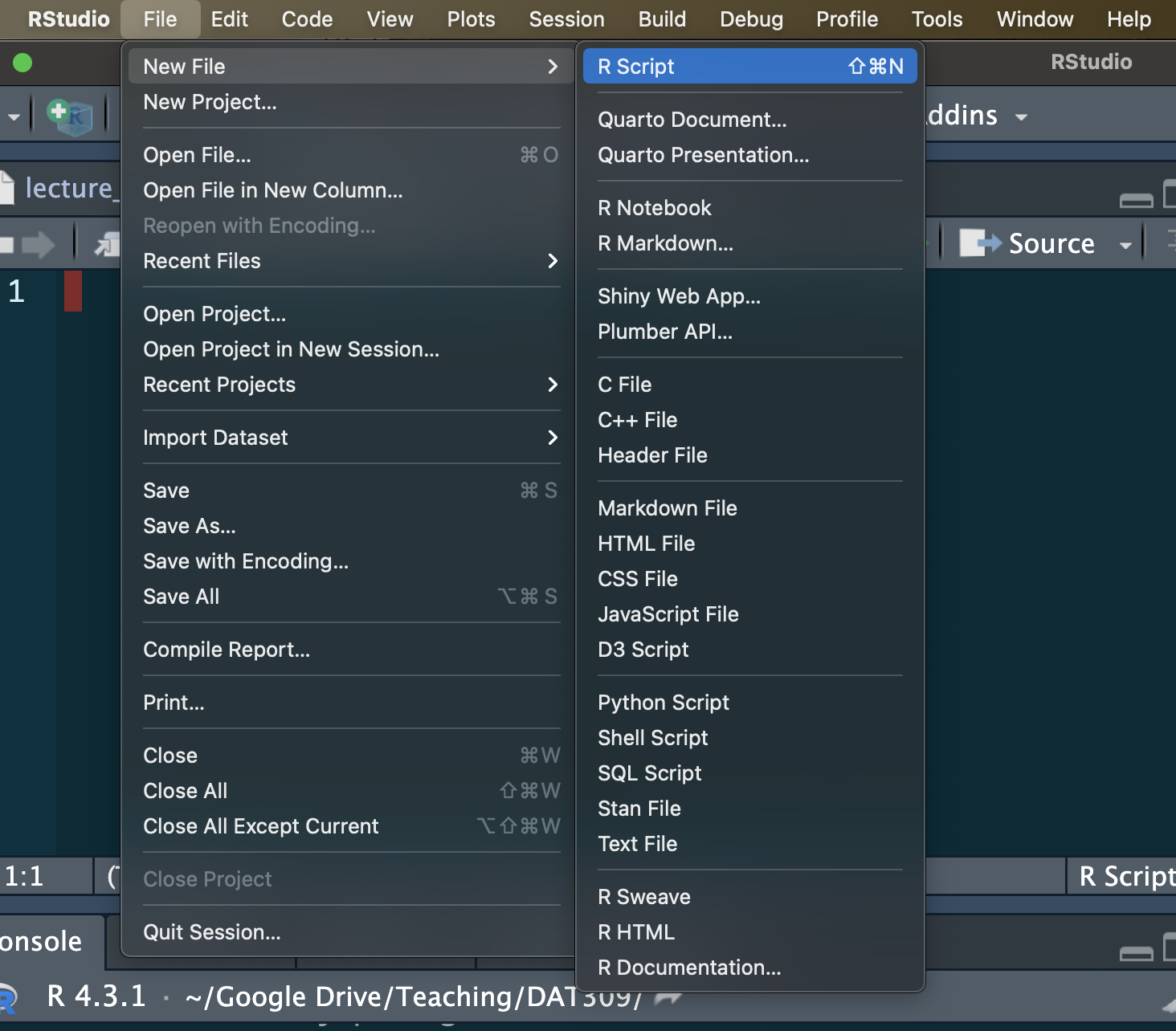Select Shiny Web App… entry

[x=750, y=295]
